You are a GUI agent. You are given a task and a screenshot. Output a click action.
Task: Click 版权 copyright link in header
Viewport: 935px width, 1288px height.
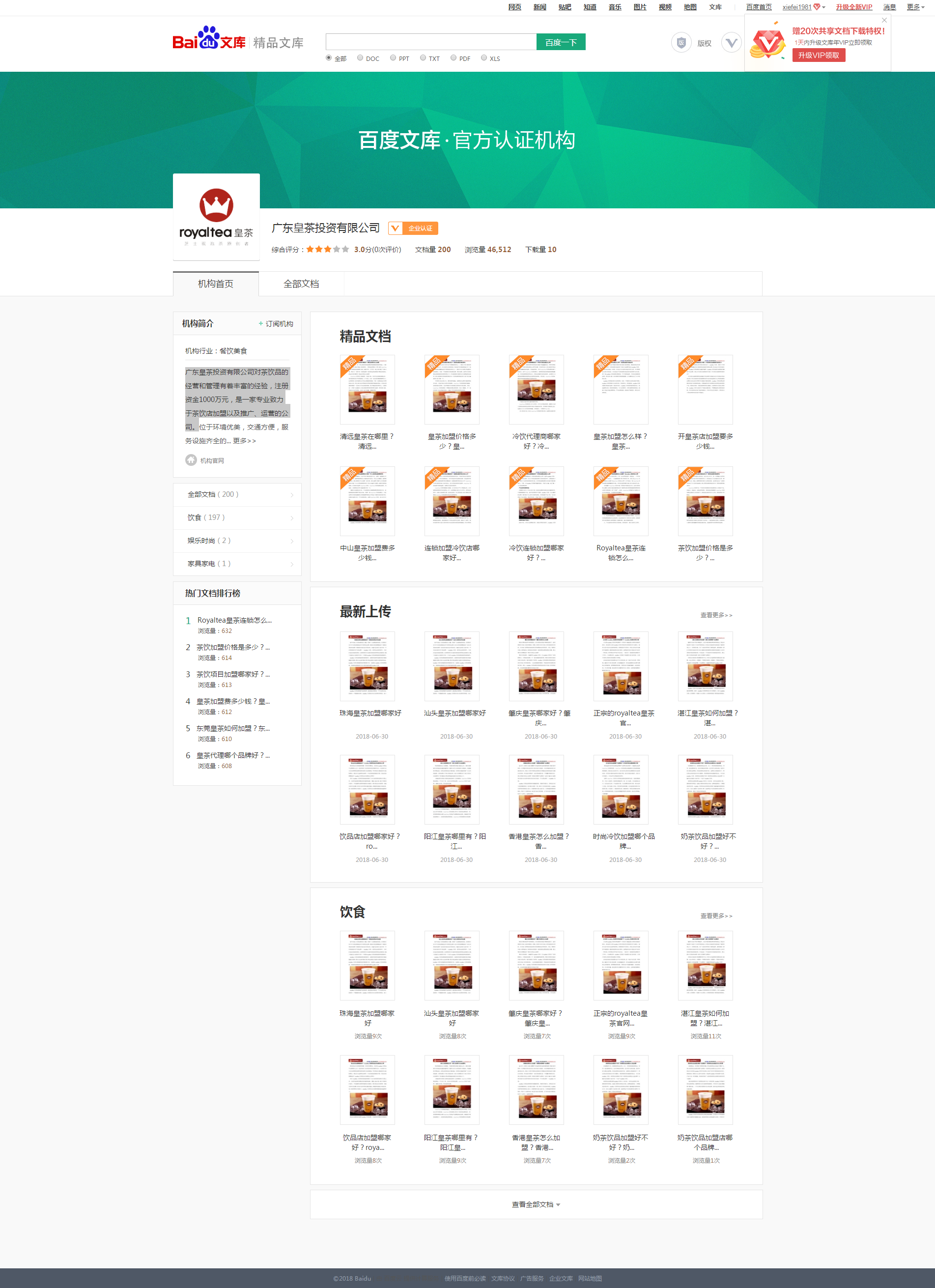704,43
